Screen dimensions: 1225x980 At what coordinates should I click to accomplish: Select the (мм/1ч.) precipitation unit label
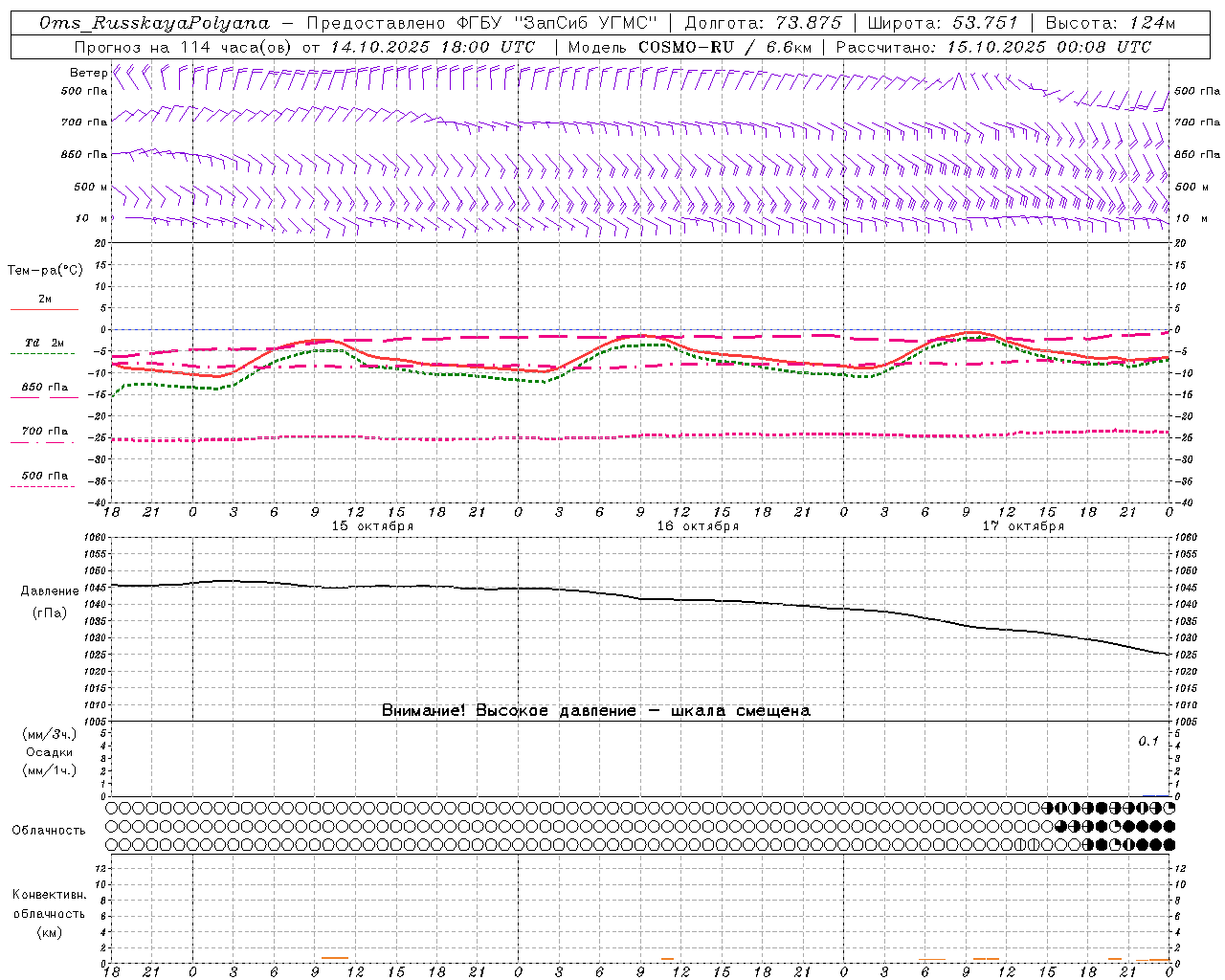50,770
